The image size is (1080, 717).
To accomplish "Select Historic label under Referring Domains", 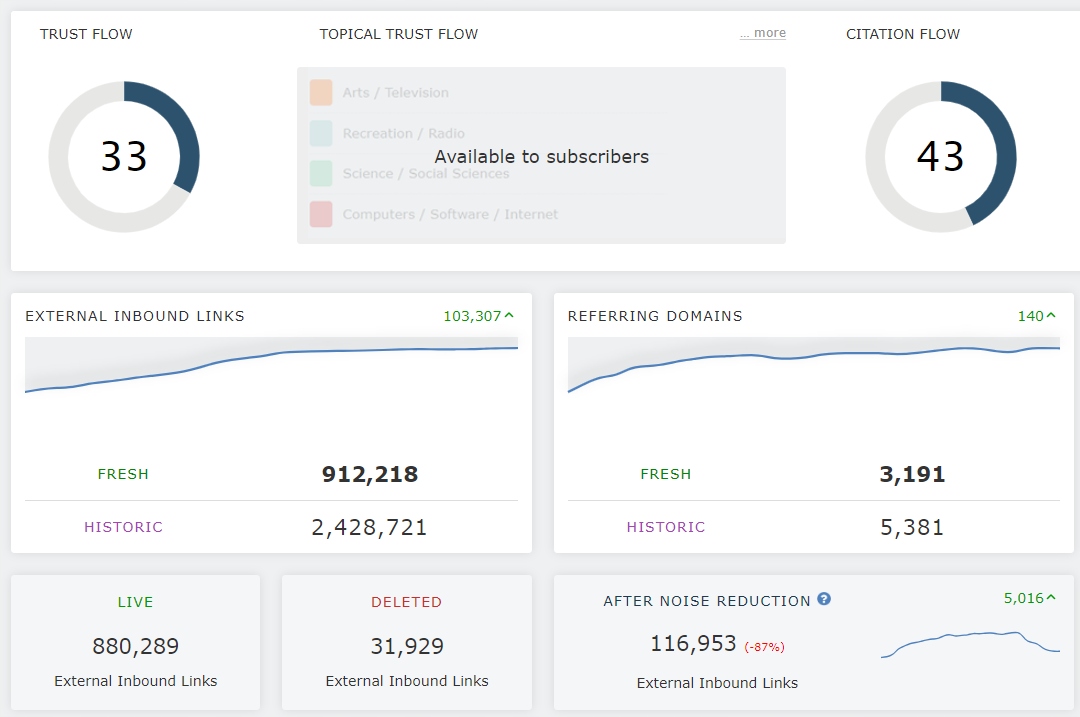I will tap(666, 527).
